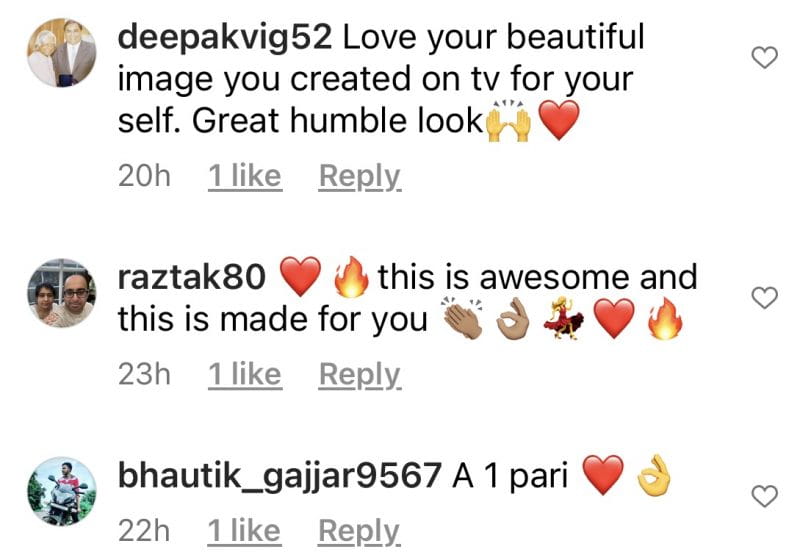
Task: Like bhautik_gajjar9567's comment via heart icon
Action: click(x=765, y=496)
